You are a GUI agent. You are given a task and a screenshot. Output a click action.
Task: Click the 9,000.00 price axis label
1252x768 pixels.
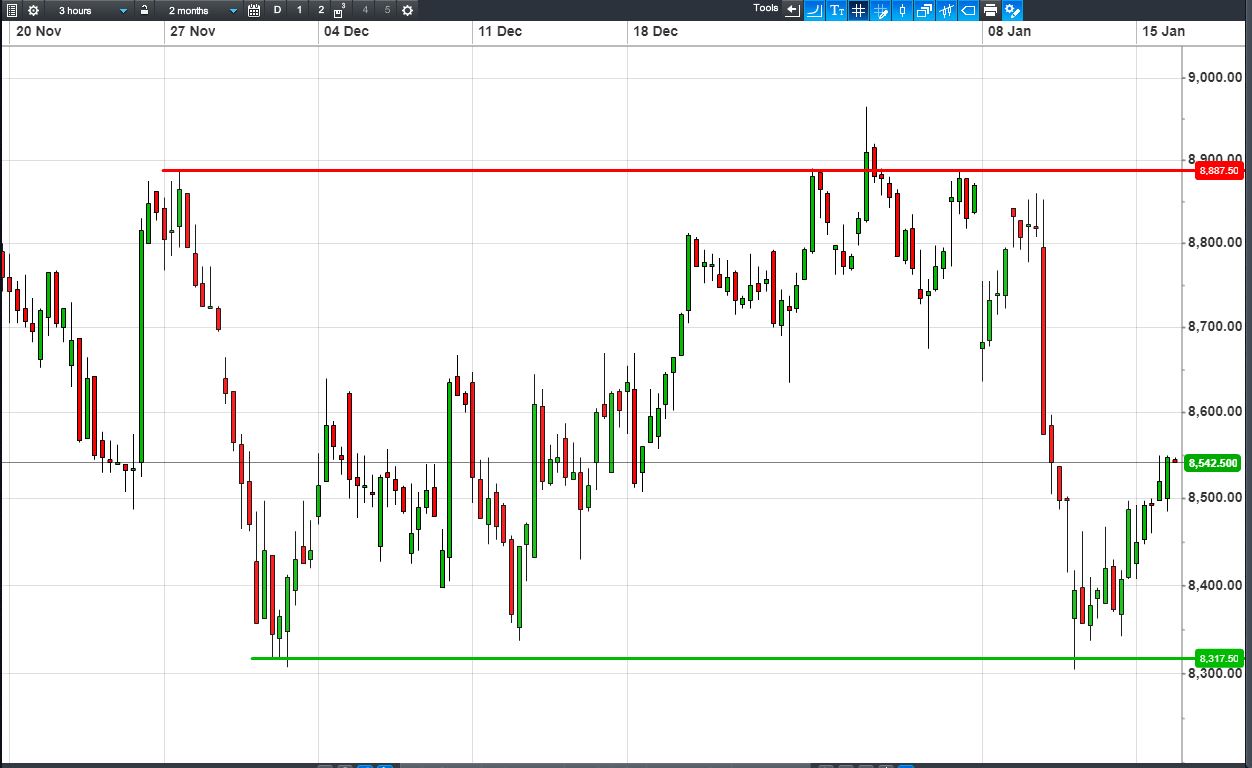click(1215, 77)
